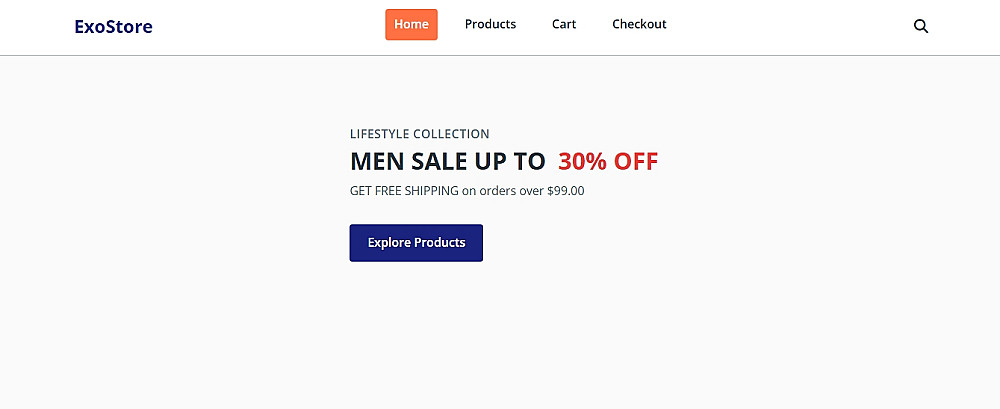
Task: Go to the Home tab
Action: coord(411,24)
